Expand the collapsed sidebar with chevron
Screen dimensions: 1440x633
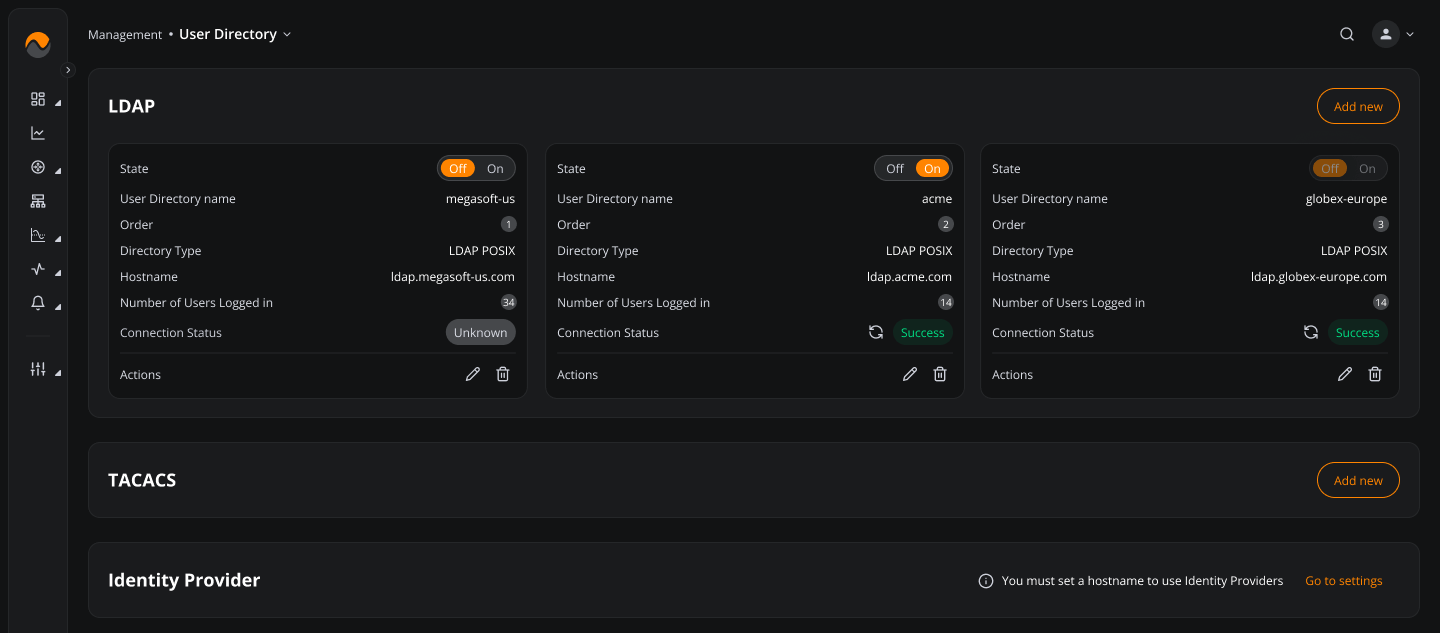pos(68,70)
